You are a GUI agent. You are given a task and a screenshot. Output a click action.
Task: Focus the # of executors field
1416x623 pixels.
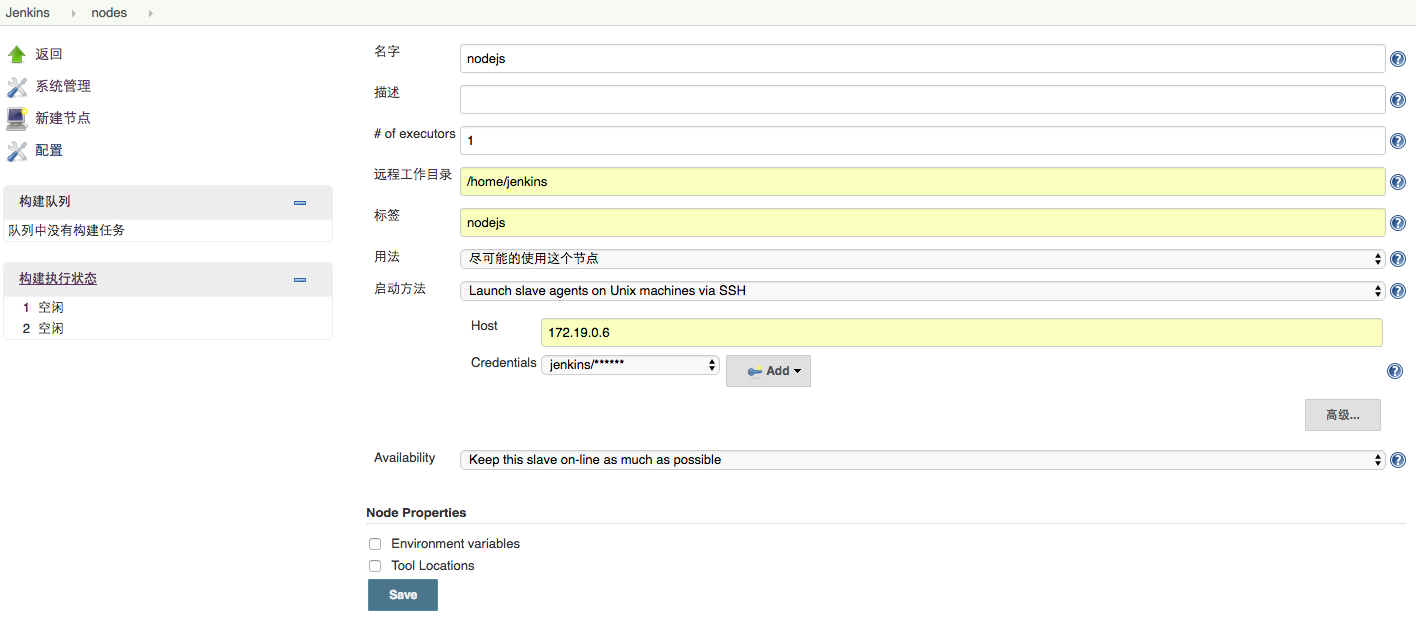coord(922,141)
